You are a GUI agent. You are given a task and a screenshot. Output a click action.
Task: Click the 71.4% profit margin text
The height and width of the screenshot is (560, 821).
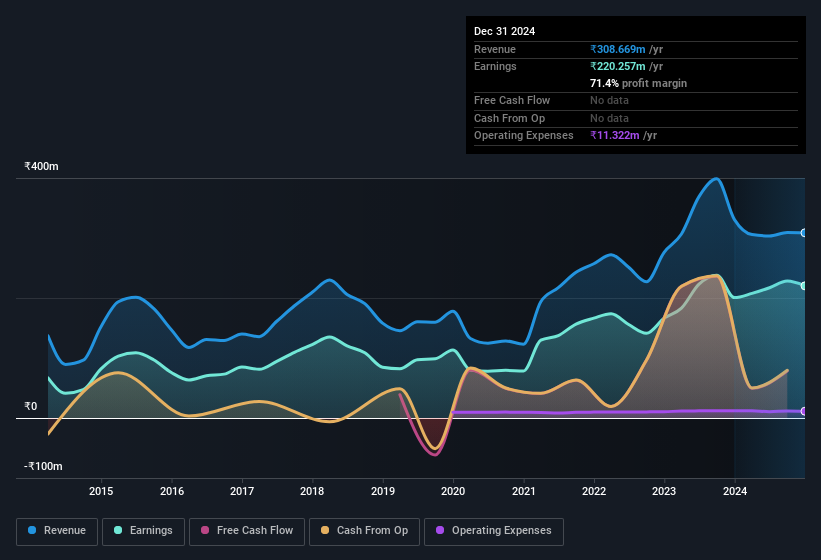pyautogui.click(x=638, y=83)
